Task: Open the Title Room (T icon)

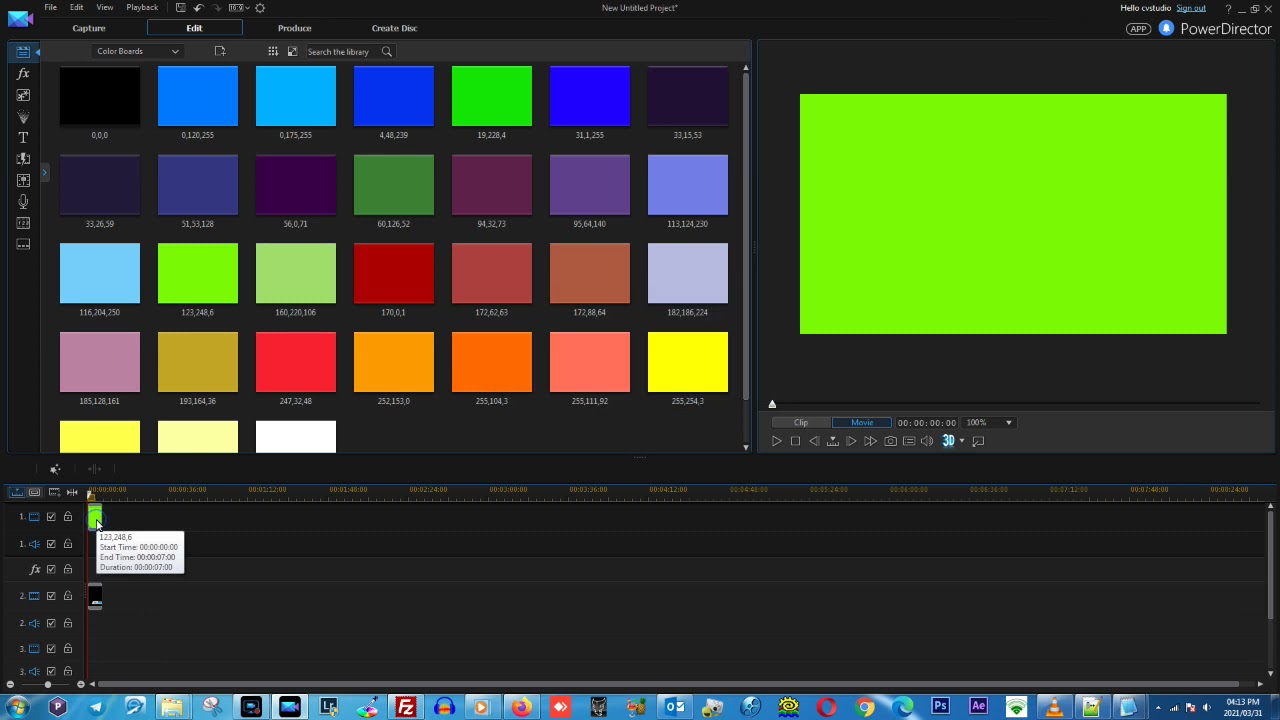Action: [23, 137]
